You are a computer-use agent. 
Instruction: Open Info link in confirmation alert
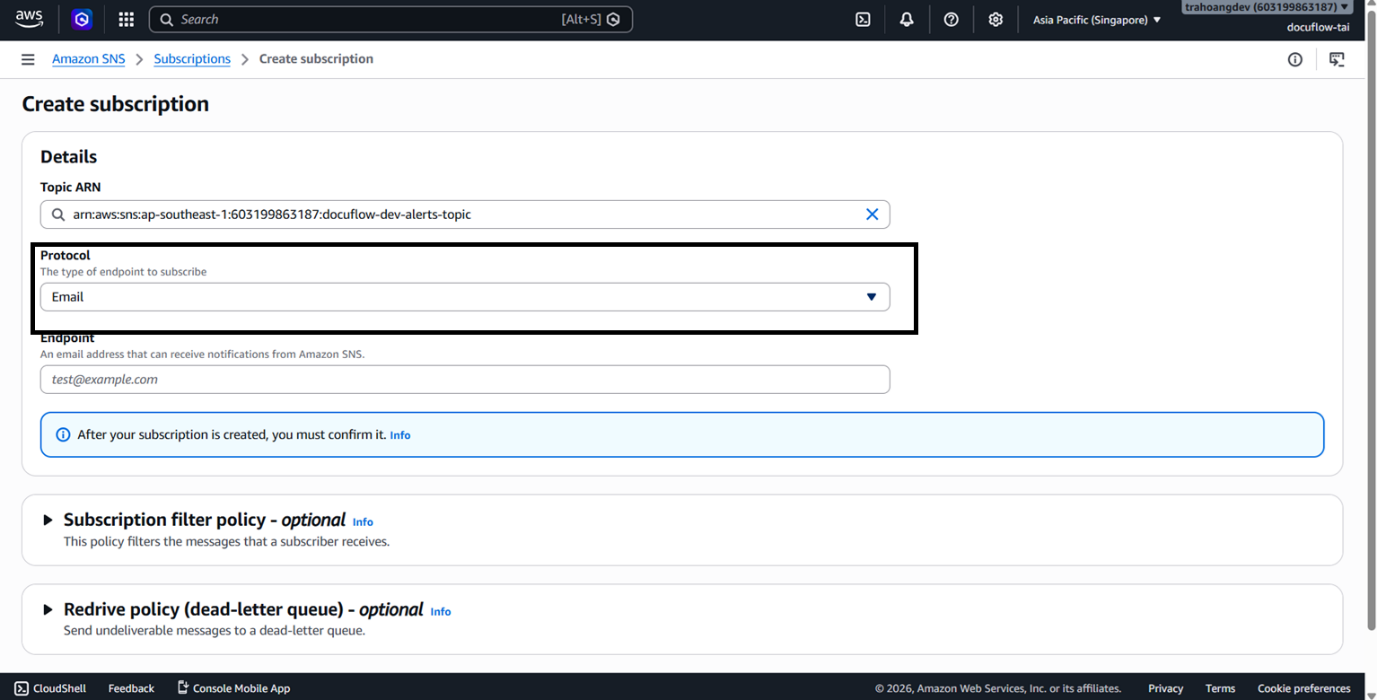click(400, 435)
